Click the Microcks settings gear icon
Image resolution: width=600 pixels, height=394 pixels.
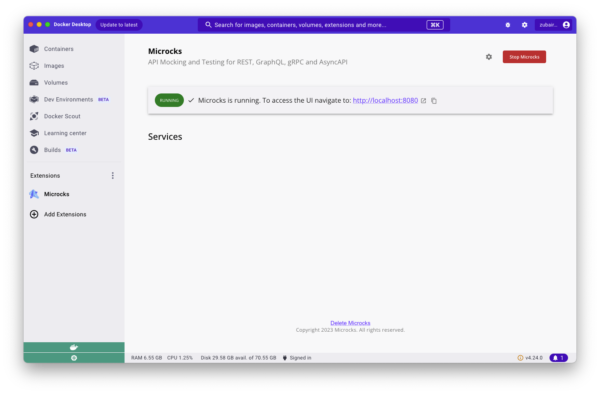(x=489, y=57)
